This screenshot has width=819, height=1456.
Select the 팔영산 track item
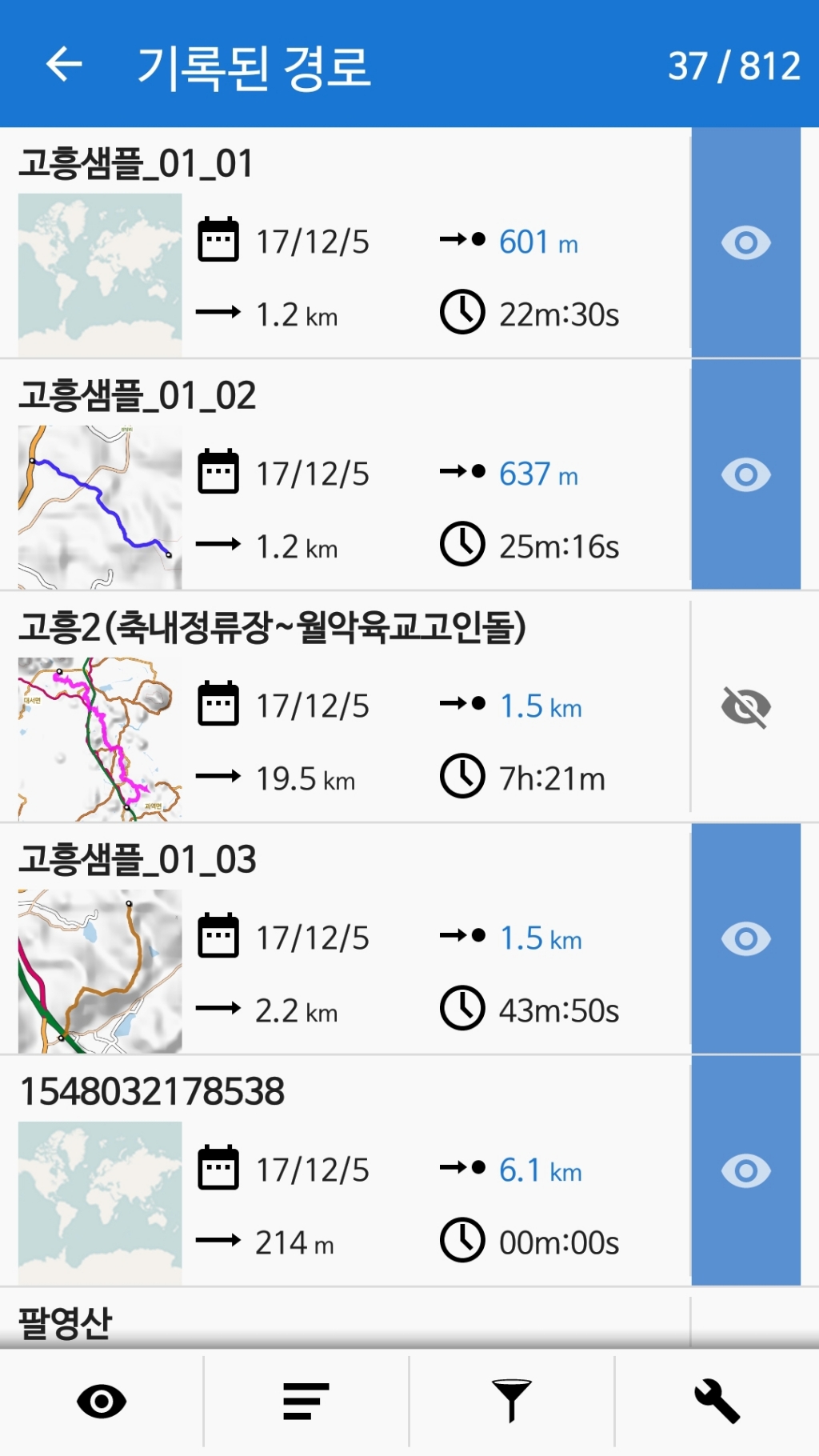pyautogui.click(x=66, y=1322)
